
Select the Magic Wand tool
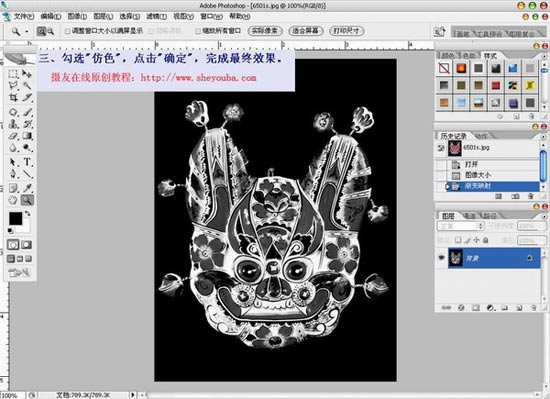(x=28, y=85)
